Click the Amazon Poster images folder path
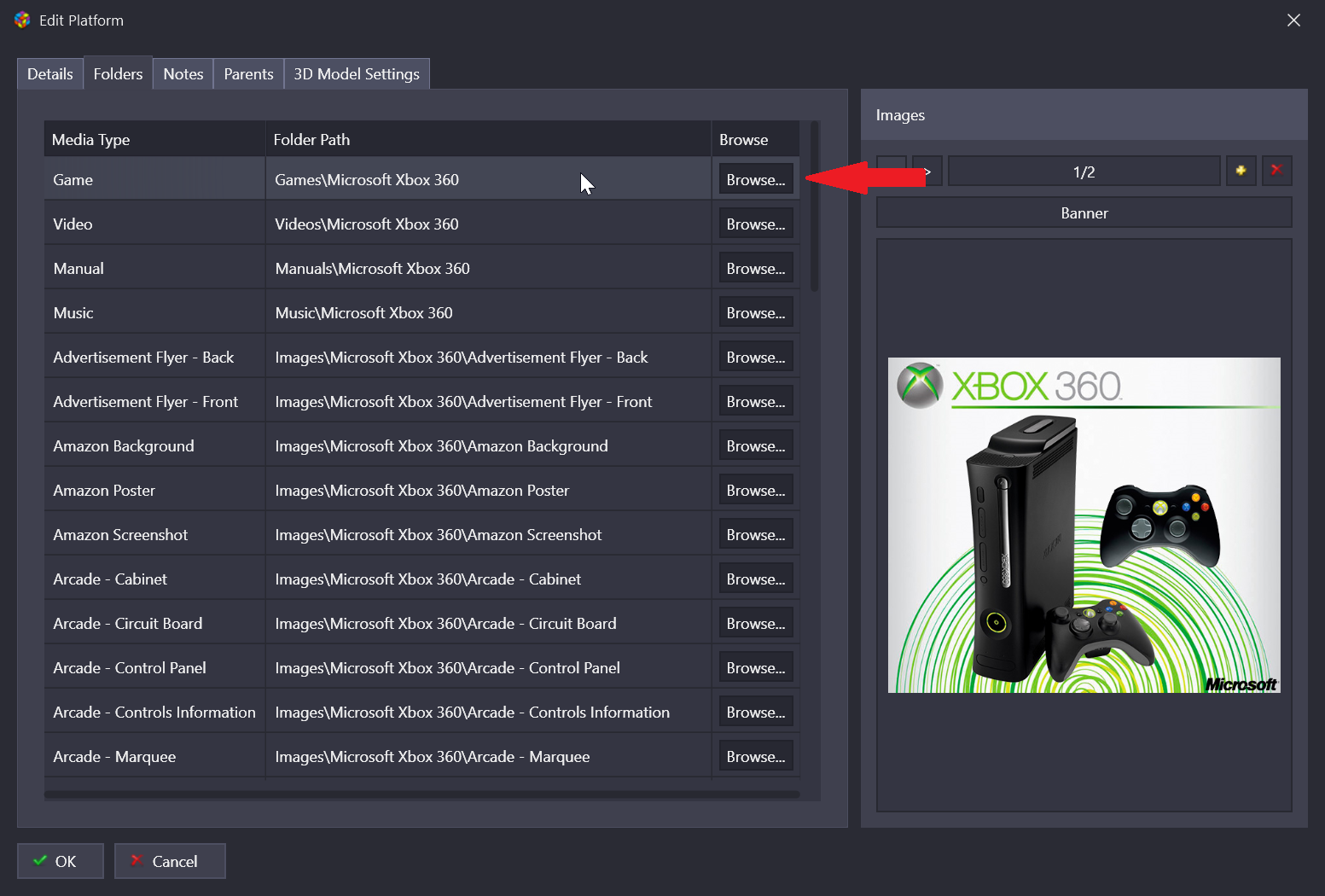Image resolution: width=1325 pixels, height=896 pixels. (x=488, y=490)
